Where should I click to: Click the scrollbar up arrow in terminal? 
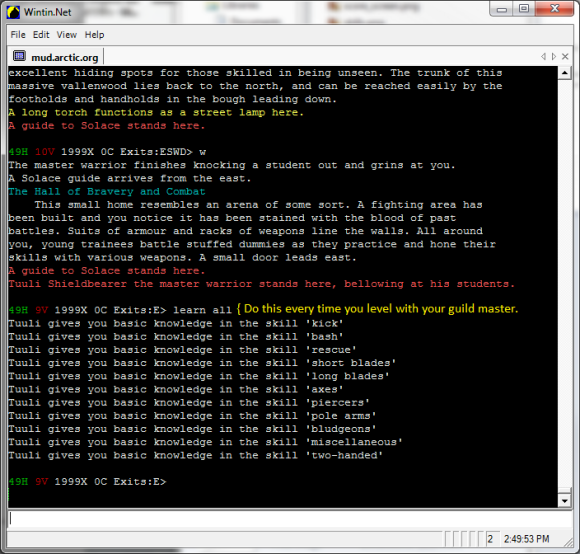coord(564,73)
